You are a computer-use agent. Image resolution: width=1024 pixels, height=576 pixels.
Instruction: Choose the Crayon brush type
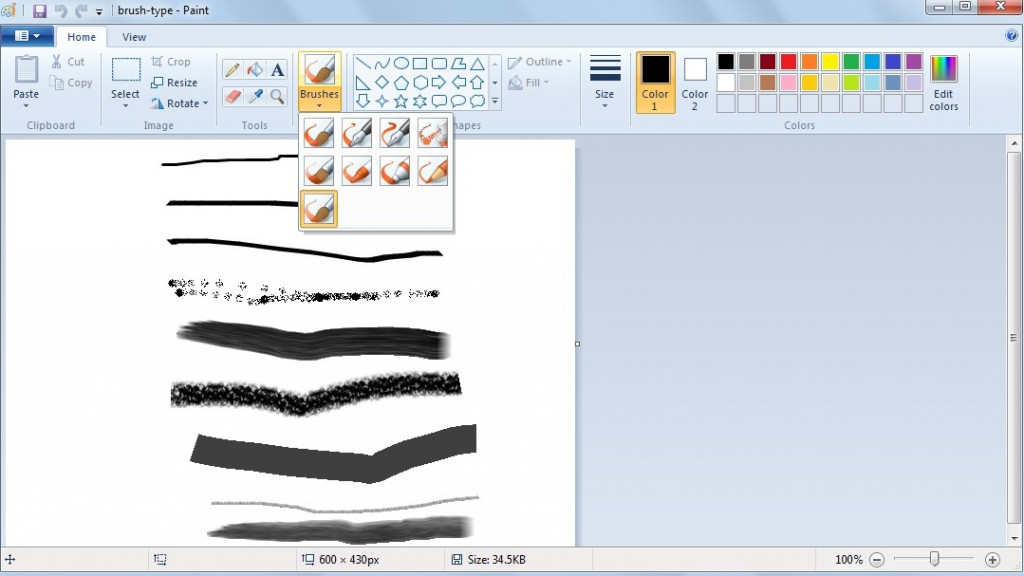click(x=356, y=170)
